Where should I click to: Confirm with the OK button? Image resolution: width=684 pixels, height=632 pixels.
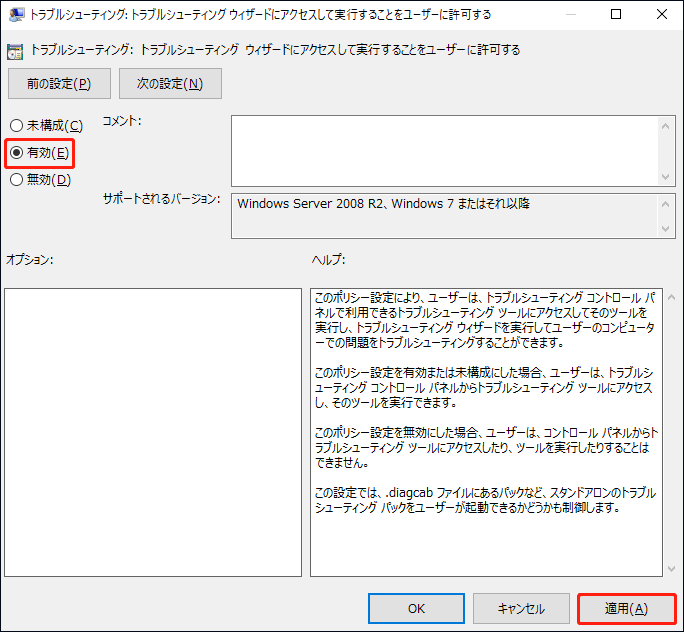416,608
